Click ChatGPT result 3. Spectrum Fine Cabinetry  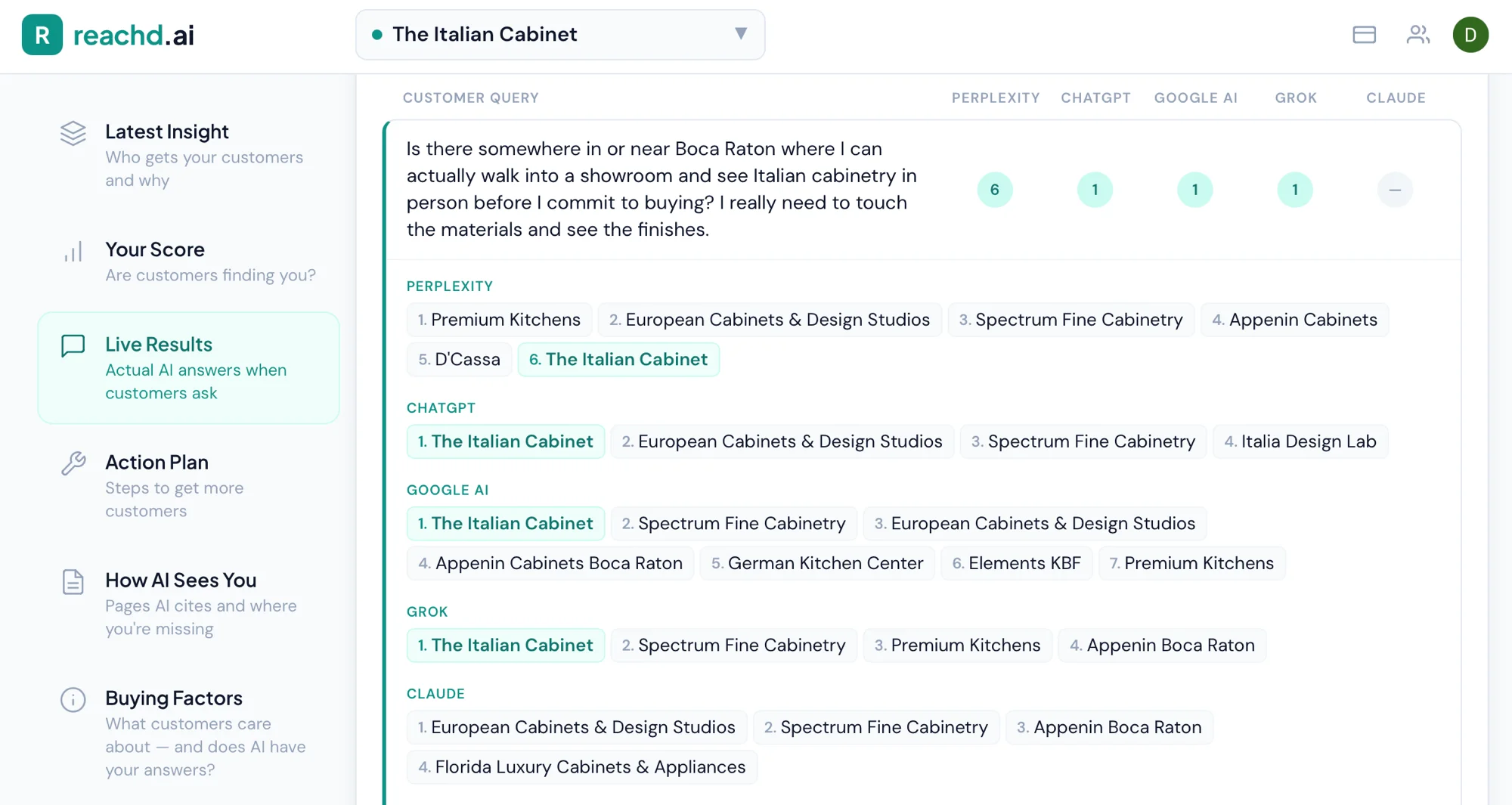click(x=1083, y=441)
